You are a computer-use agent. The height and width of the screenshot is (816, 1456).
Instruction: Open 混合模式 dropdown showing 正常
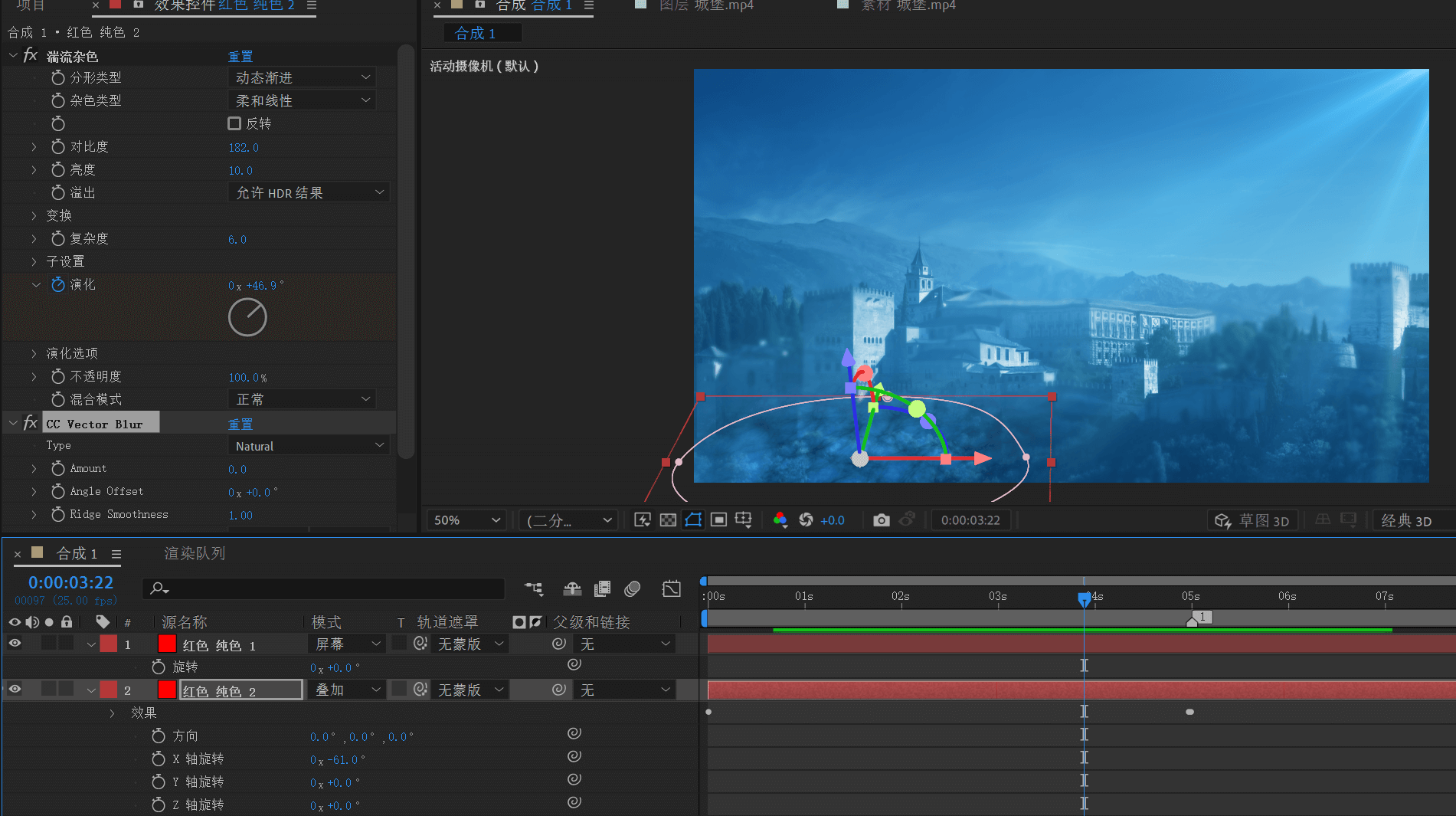[x=302, y=399]
